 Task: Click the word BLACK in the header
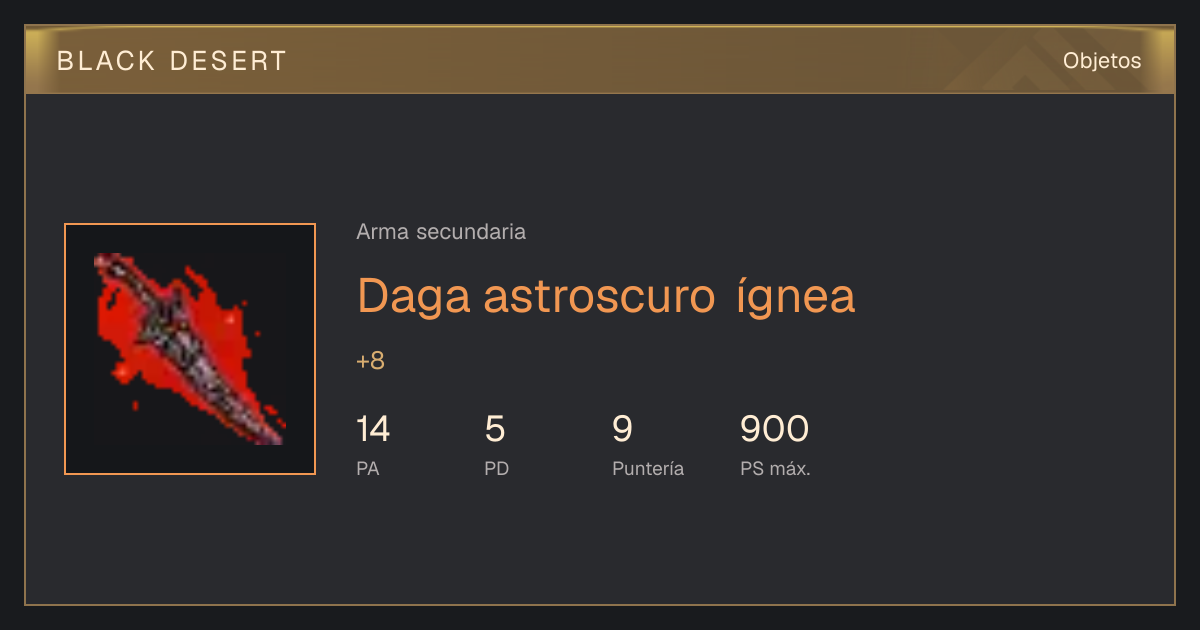(106, 61)
